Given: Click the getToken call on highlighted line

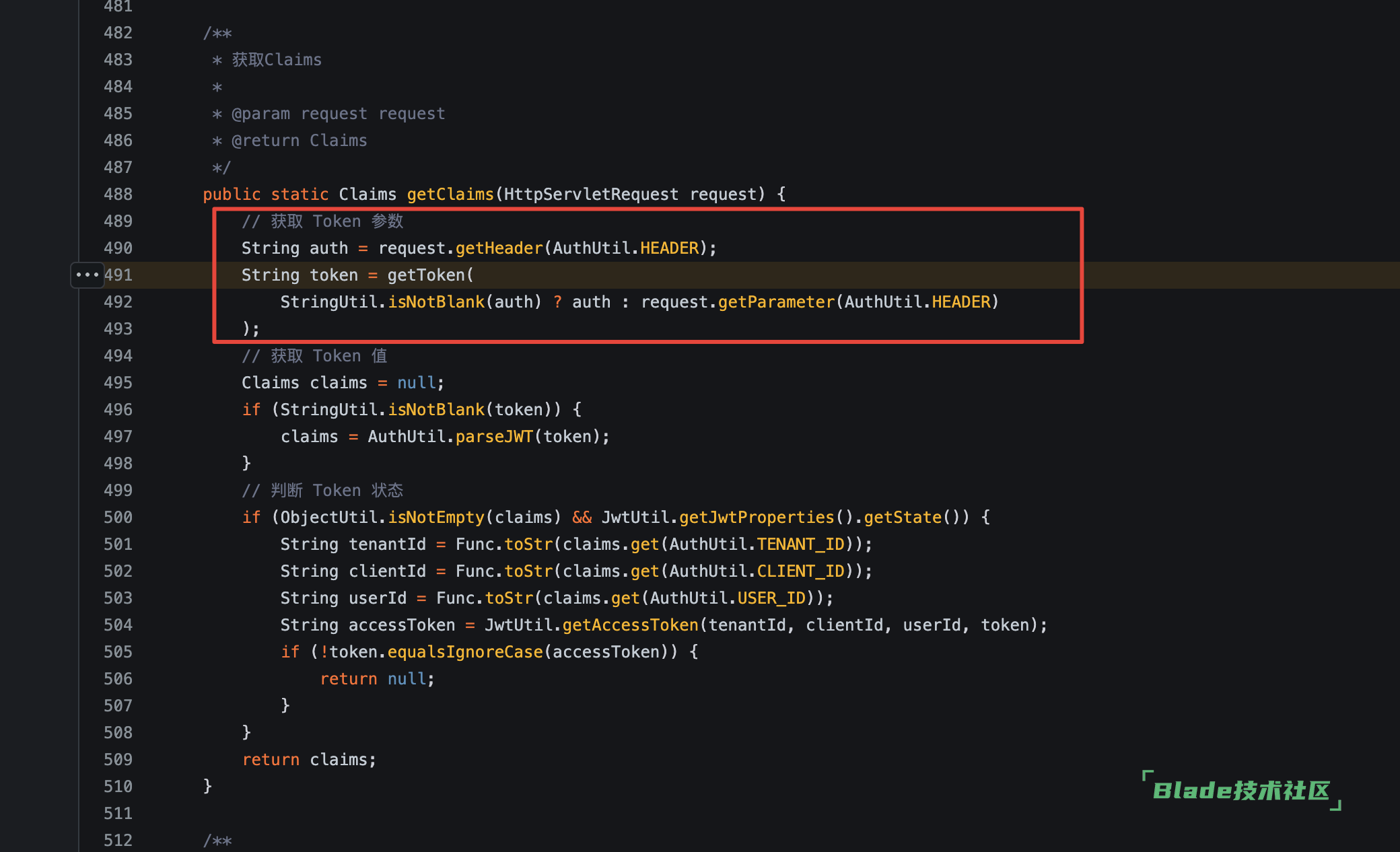Looking at the screenshot, I should (x=425, y=275).
